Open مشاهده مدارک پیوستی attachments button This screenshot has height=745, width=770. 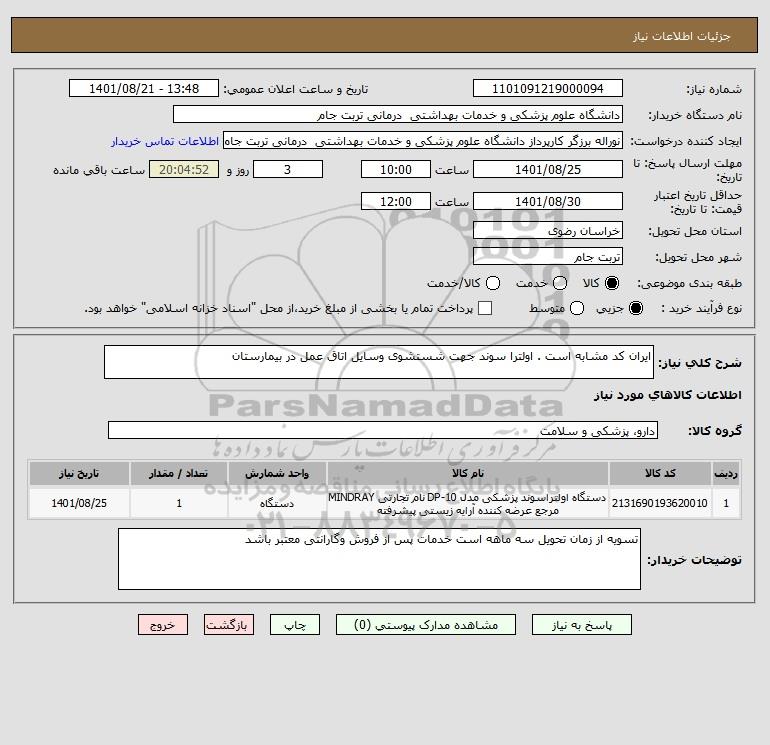coord(426,625)
